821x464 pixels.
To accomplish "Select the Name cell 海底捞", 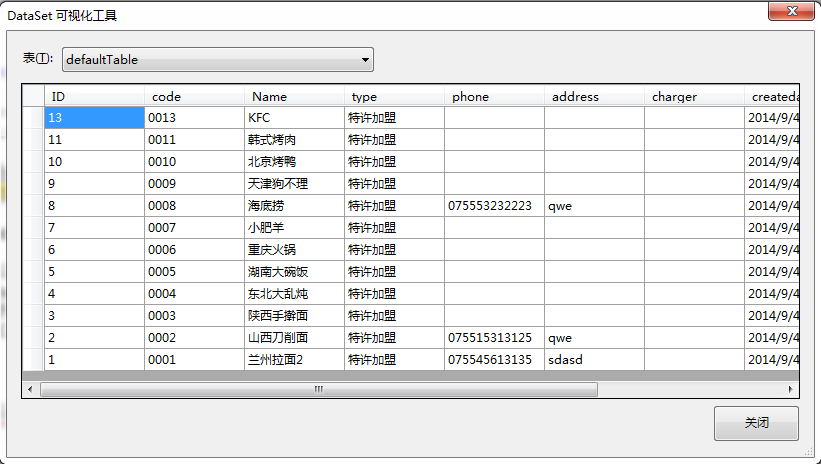I will 294,206.
